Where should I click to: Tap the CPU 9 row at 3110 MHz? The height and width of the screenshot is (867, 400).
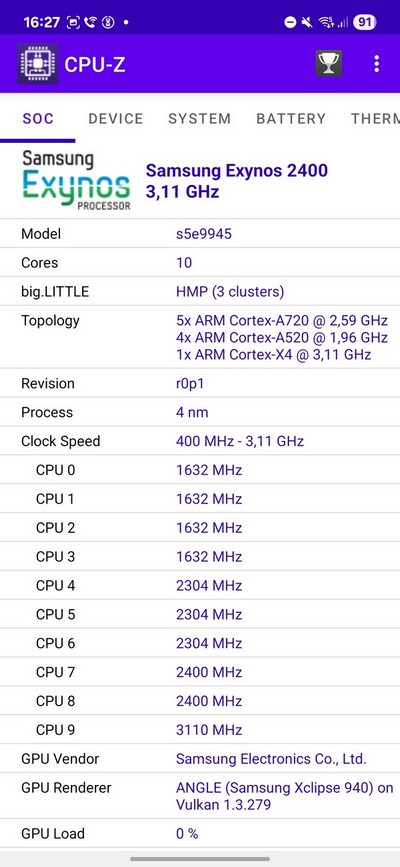click(x=200, y=730)
